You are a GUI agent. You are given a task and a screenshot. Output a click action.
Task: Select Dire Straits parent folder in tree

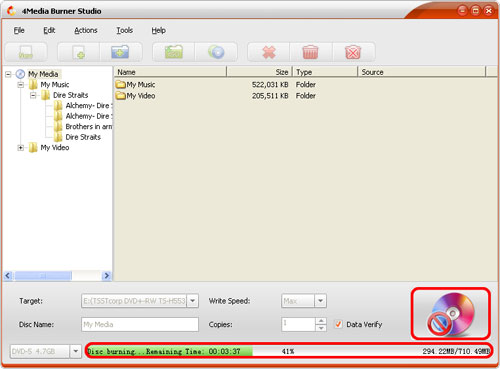click(x=70, y=95)
